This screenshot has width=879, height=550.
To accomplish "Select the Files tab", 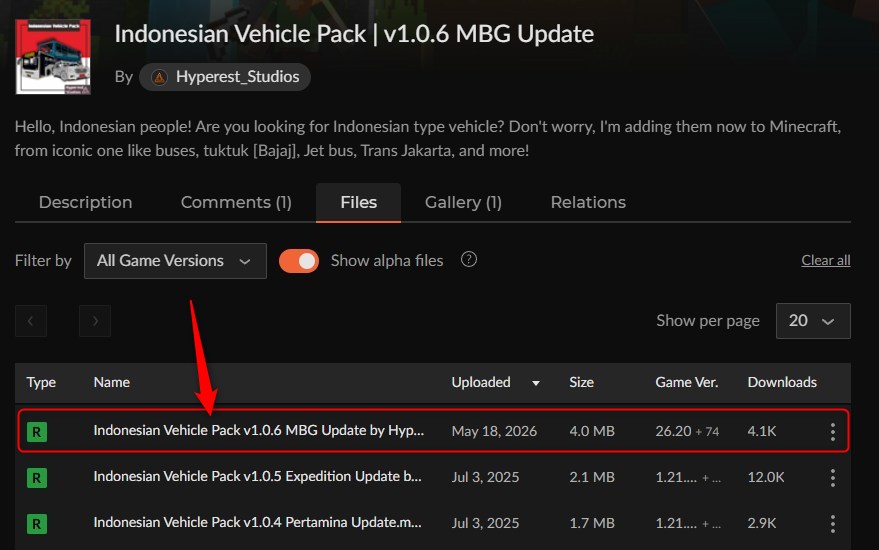I will pos(358,202).
